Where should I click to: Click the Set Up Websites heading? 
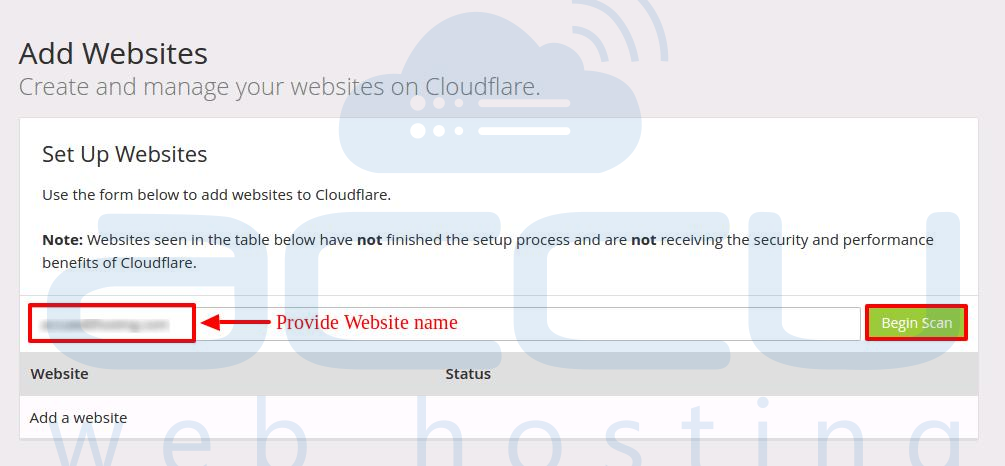124,154
